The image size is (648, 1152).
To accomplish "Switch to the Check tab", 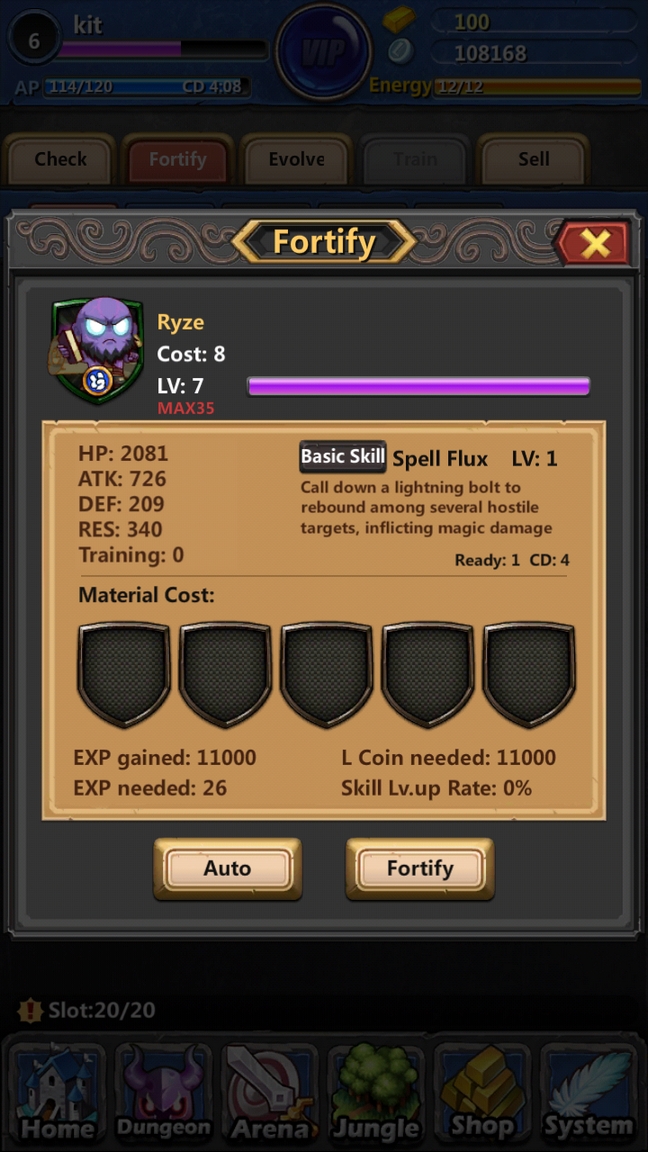I will click(60, 159).
